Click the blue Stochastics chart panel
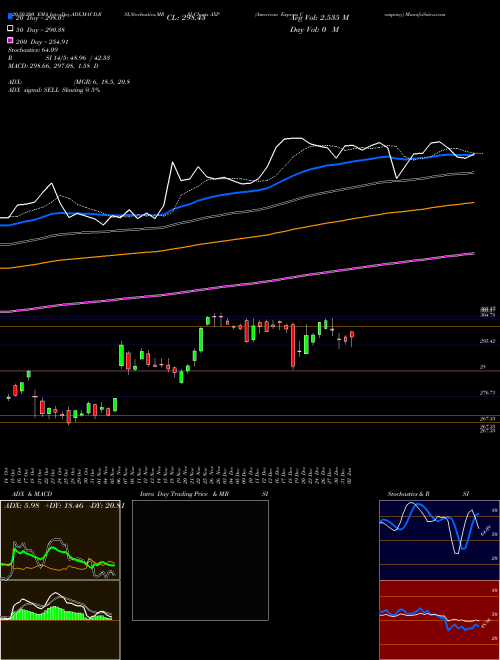The image size is (500, 660). [439, 540]
